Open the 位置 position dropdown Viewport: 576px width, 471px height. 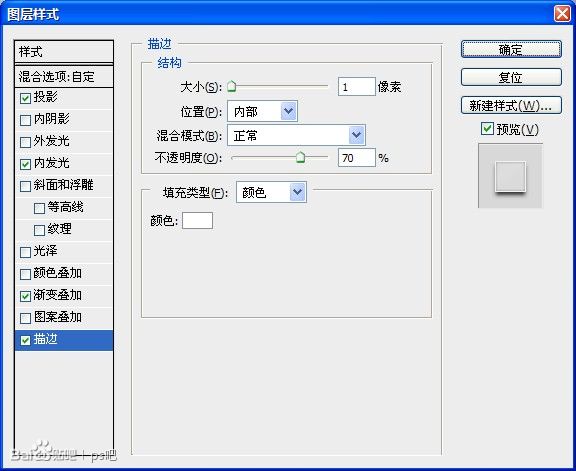(262, 111)
